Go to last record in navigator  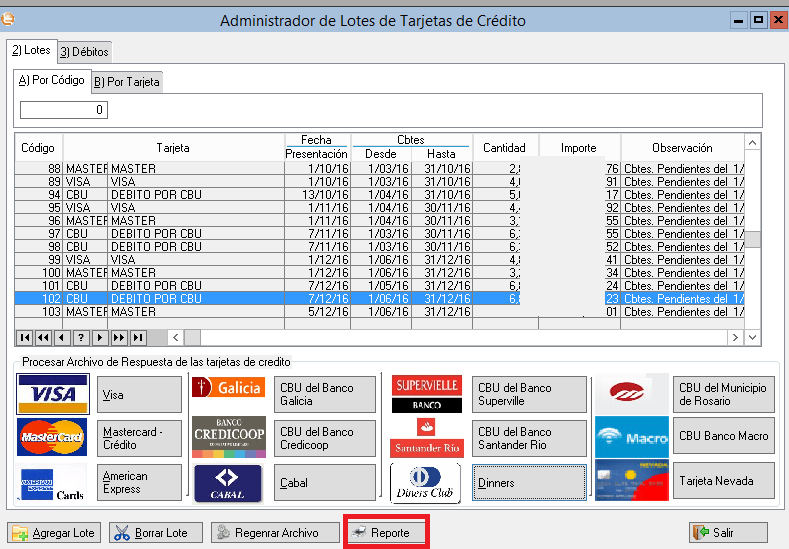(x=138, y=338)
